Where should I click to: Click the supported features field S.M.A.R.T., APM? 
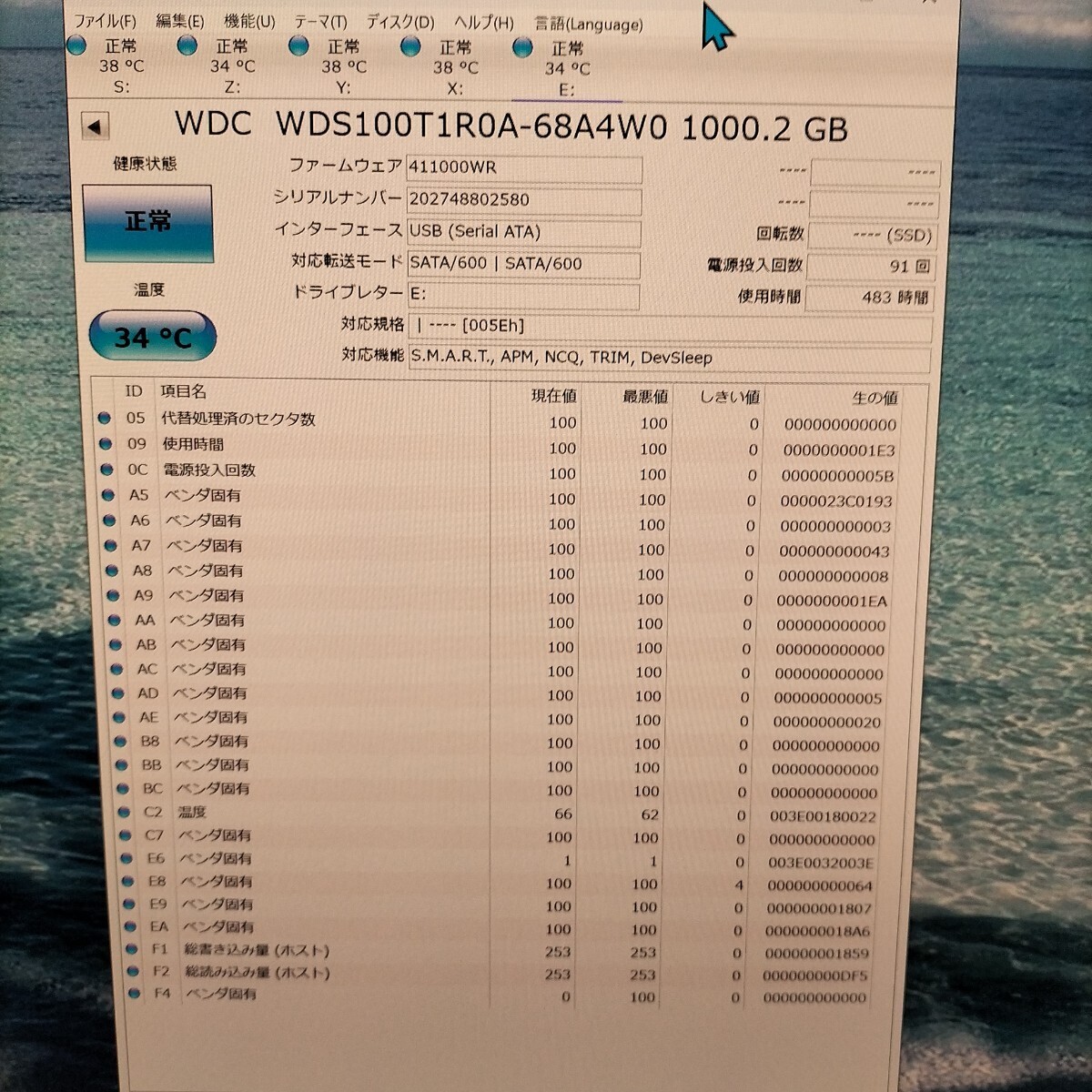[669, 359]
